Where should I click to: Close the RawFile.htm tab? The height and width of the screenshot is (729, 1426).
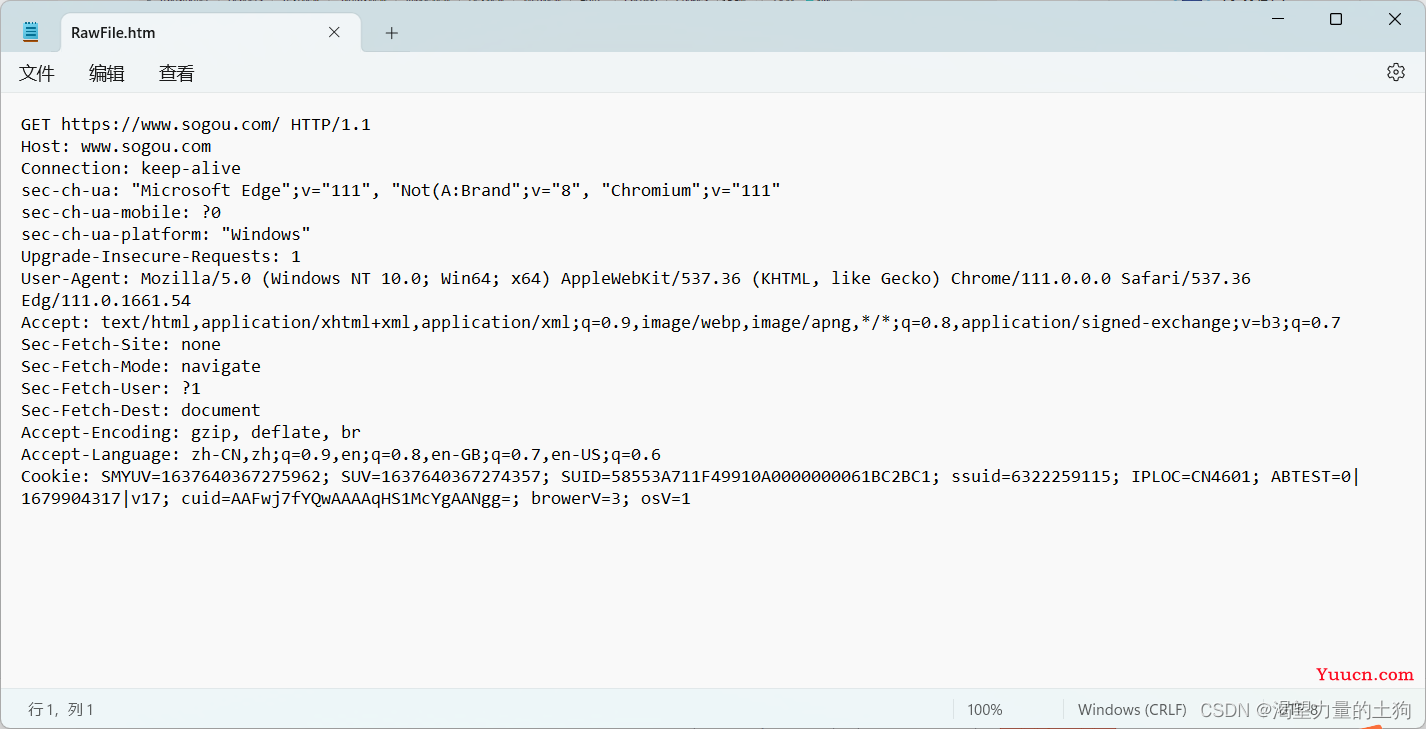coord(334,32)
